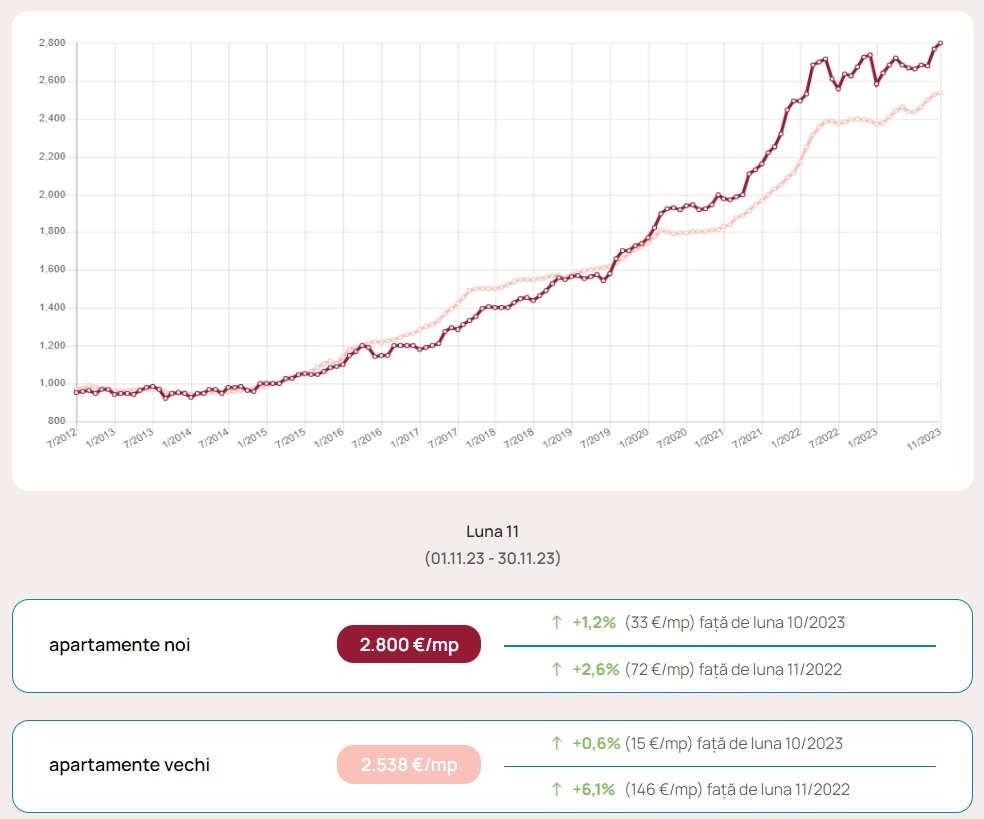Click the date range (01.11.23 - 30.11.23)
Image resolution: width=984 pixels, height=819 pixels.
(x=492, y=558)
